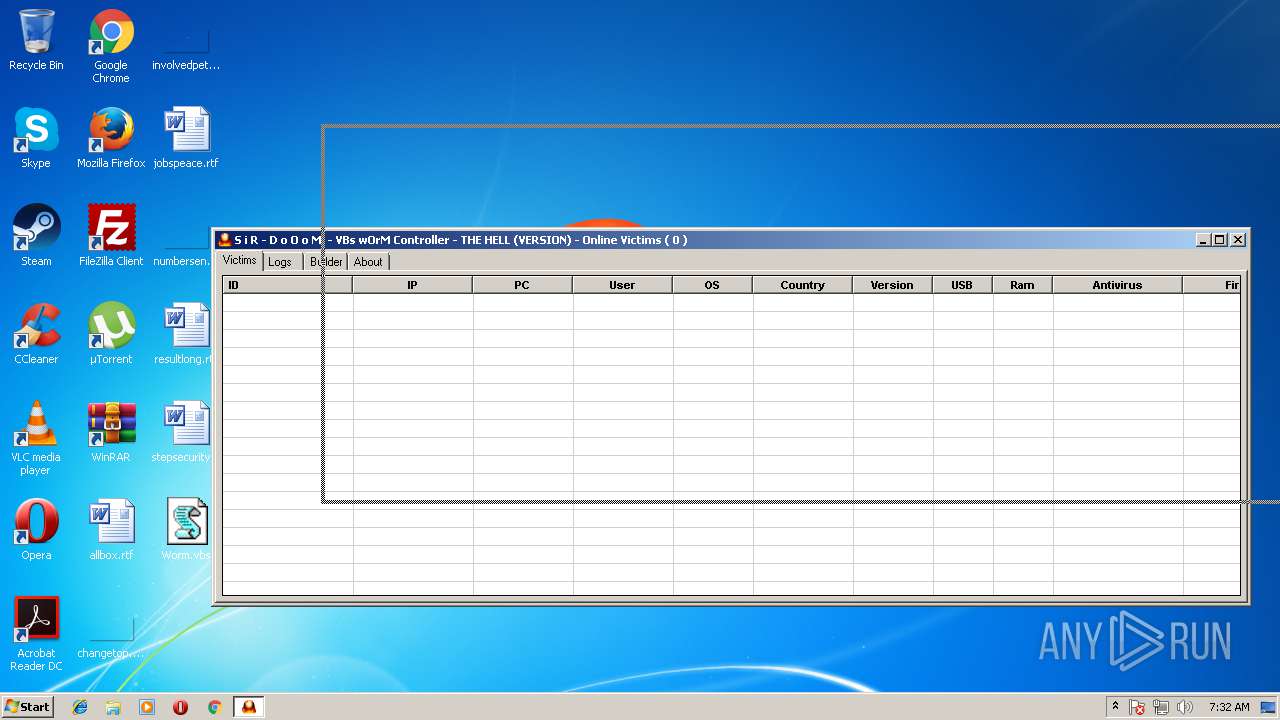This screenshot has height=720, width=1280.
Task: Open Steam desktop shortcut
Action: coord(36,236)
